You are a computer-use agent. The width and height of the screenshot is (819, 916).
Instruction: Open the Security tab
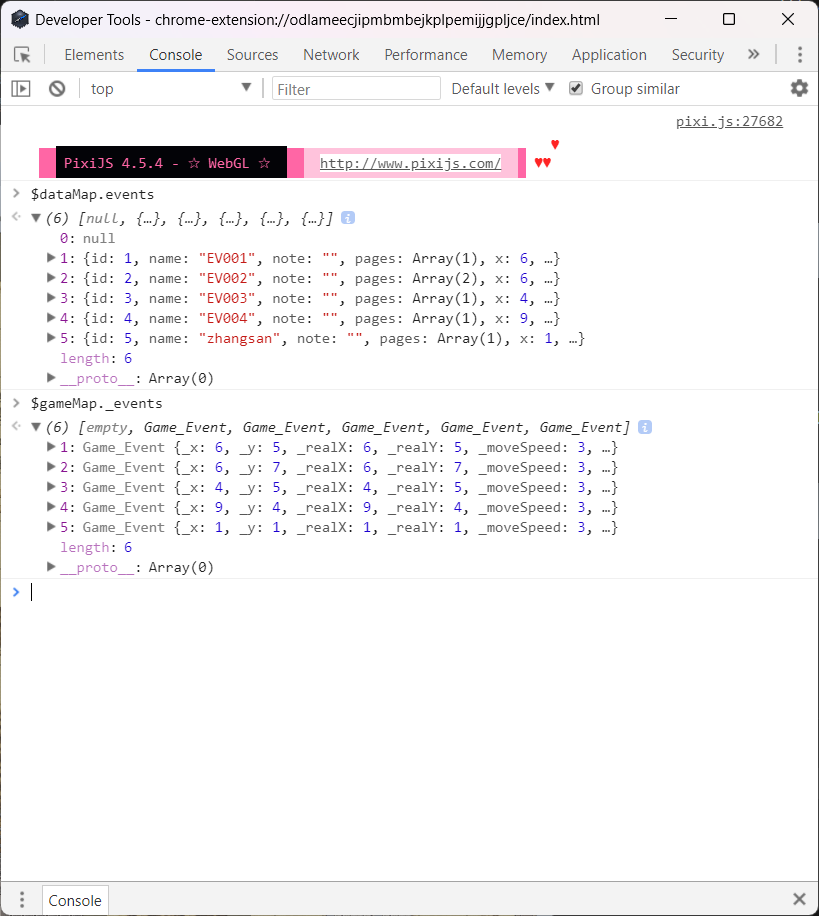pyautogui.click(x=697, y=55)
